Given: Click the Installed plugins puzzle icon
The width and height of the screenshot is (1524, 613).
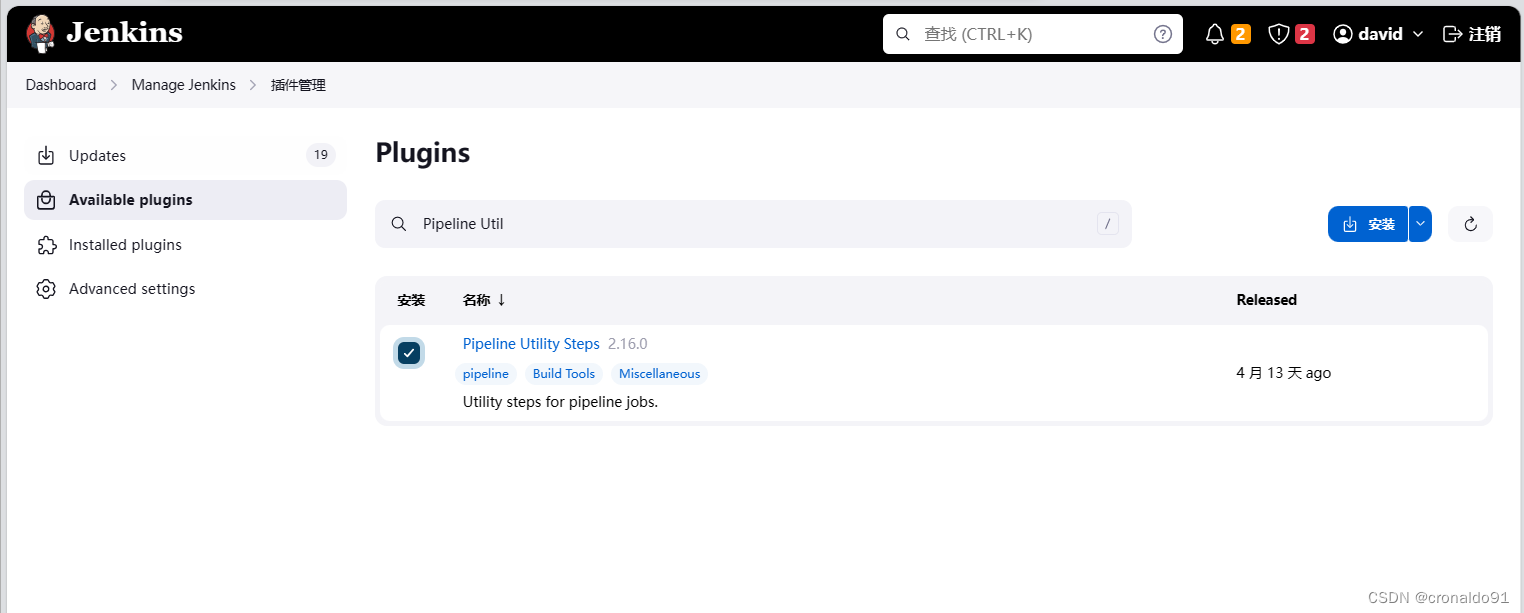Looking at the screenshot, I should pyautogui.click(x=46, y=244).
